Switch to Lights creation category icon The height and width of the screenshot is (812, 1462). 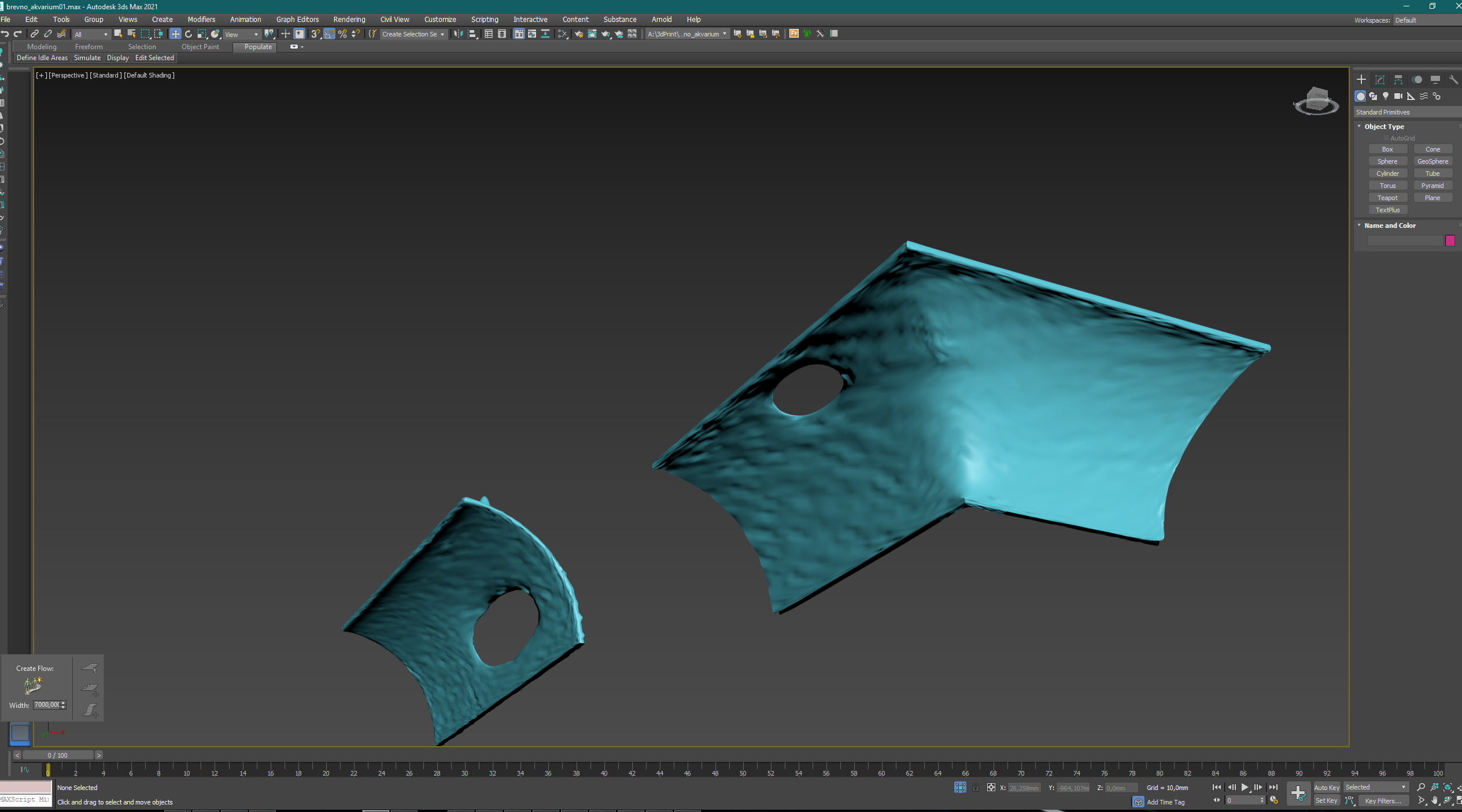tap(1386, 97)
